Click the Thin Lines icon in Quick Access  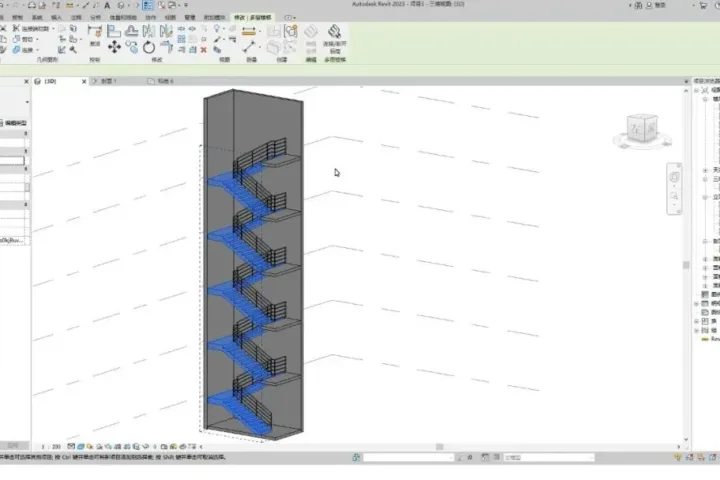click(x=147, y=5)
